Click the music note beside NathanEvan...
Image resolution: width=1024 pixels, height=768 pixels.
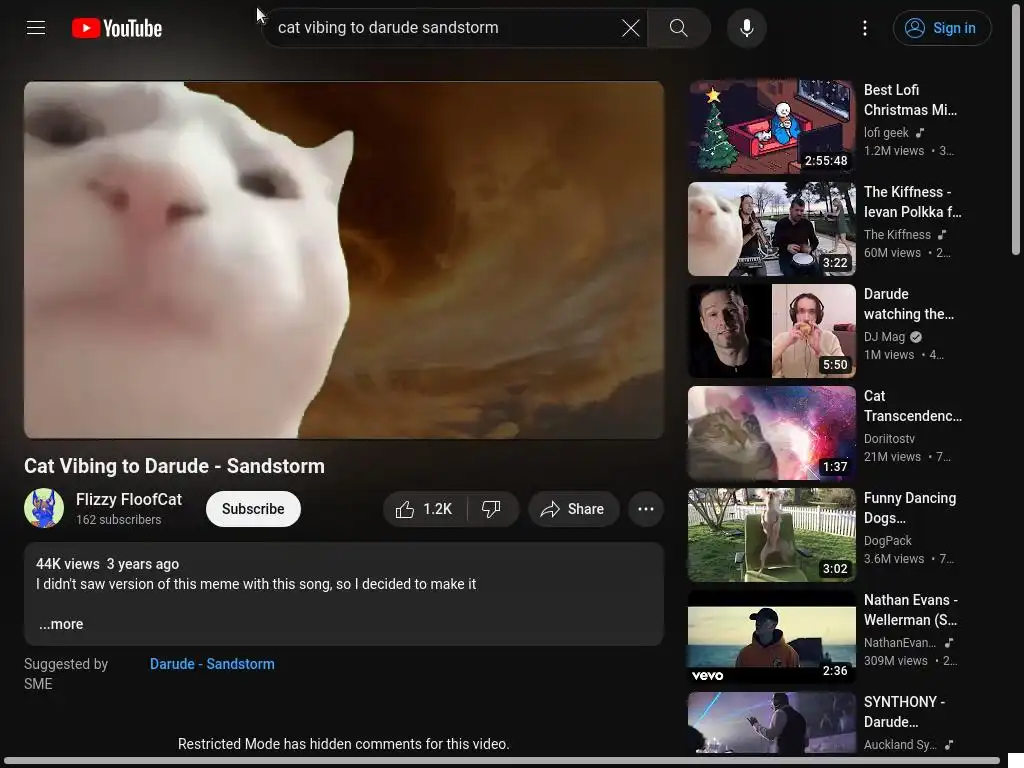click(x=949, y=643)
